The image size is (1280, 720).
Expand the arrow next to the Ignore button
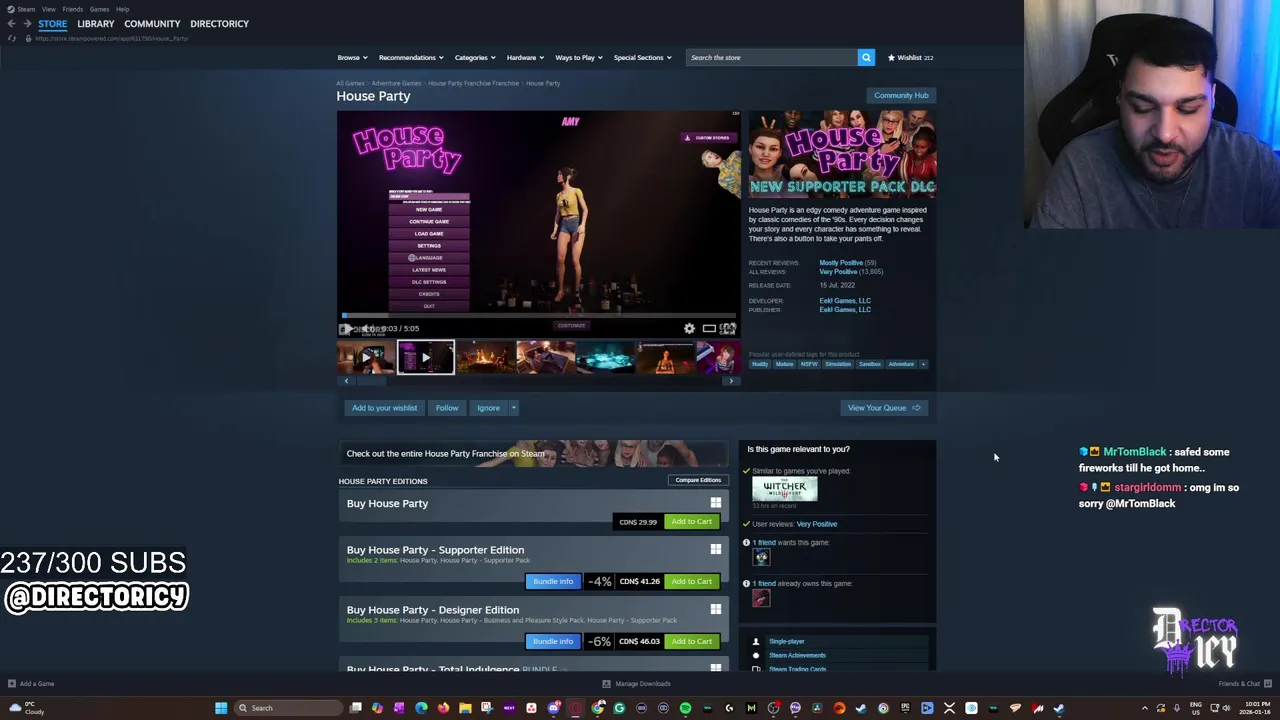coord(513,408)
